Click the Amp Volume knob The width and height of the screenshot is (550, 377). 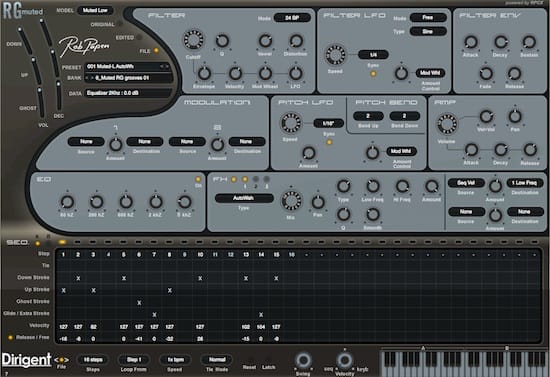pyautogui.click(x=447, y=124)
